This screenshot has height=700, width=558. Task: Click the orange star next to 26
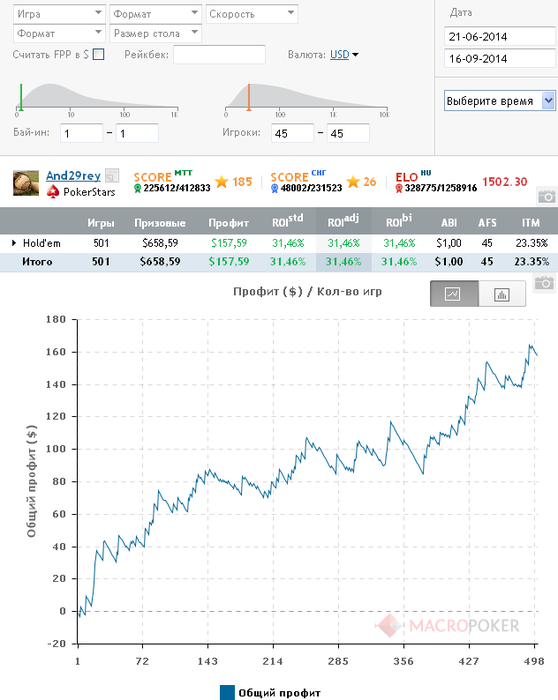click(353, 182)
